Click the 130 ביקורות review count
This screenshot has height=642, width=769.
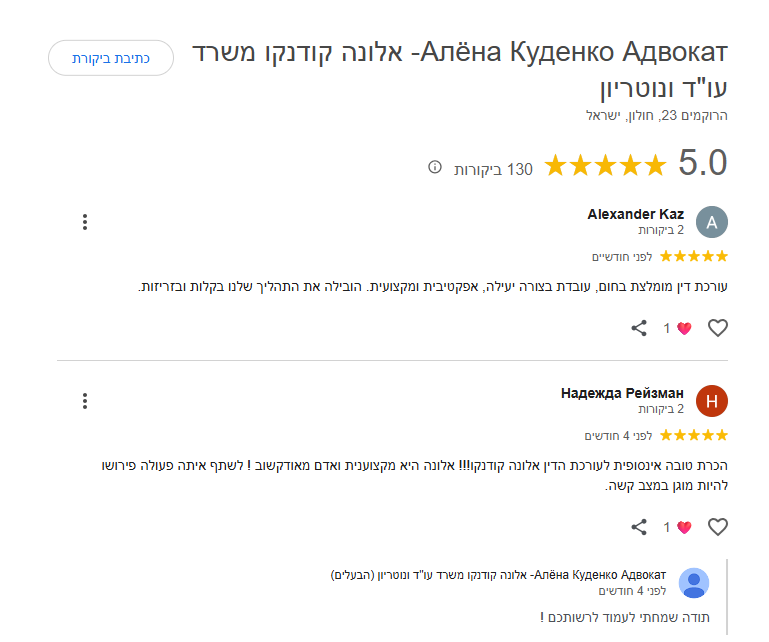(494, 169)
